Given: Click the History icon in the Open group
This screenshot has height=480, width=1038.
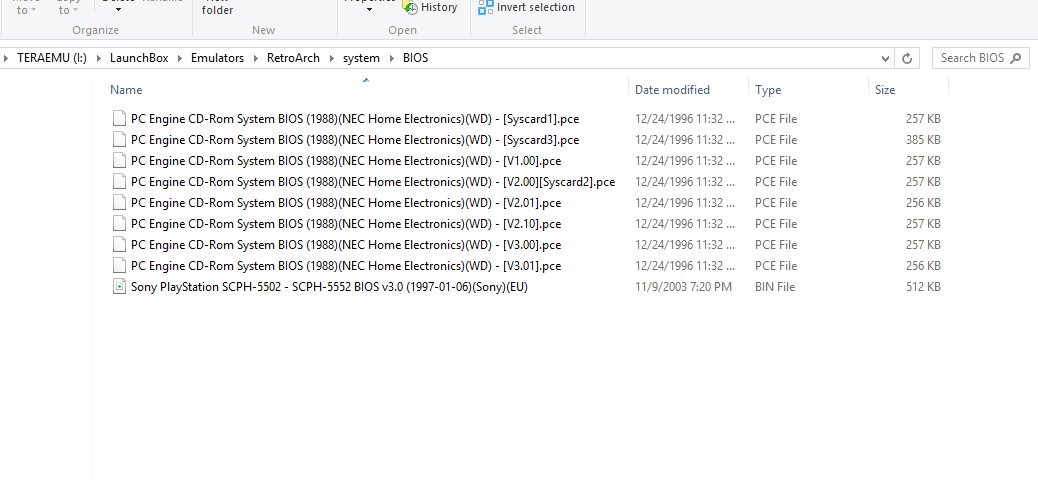Looking at the screenshot, I should [x=410, y=7].
